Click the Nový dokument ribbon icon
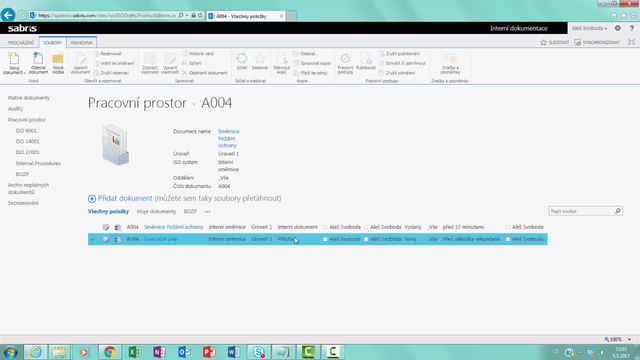The image size is (640, 360). pyautogui.click(x=14, y=63)
